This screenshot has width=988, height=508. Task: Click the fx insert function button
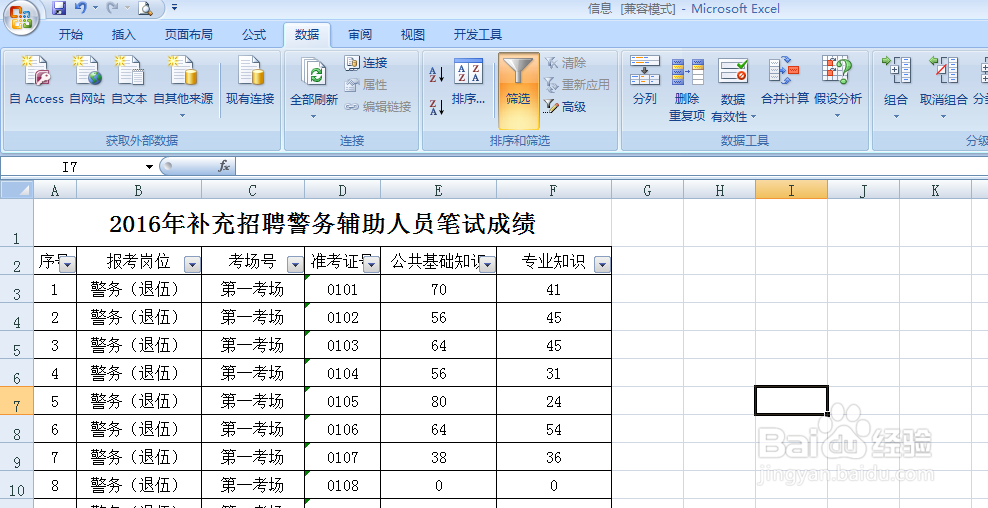224,166
